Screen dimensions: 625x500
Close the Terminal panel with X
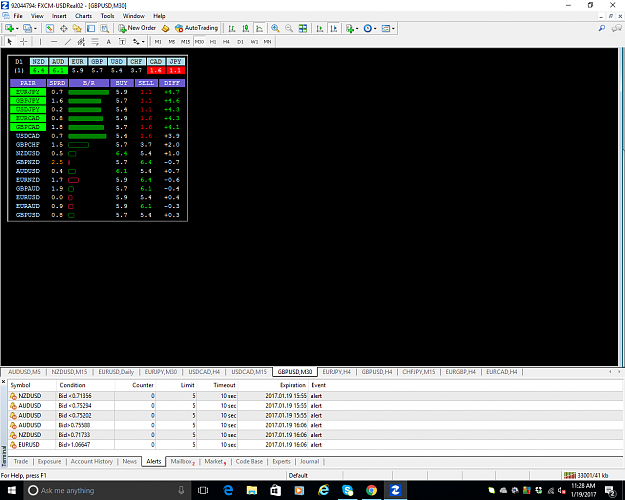click(x=4, y=382)
